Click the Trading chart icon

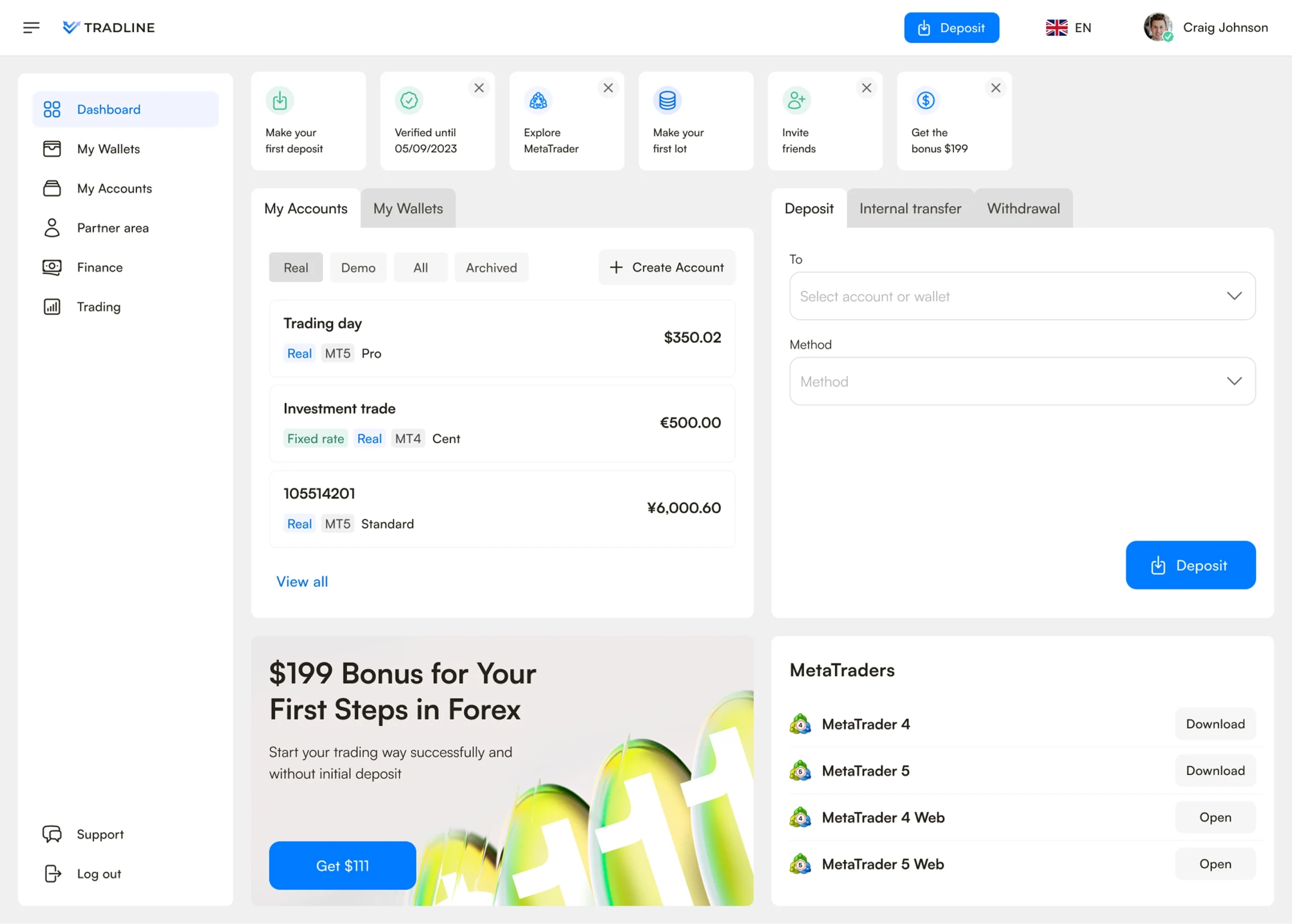[52, 307]
